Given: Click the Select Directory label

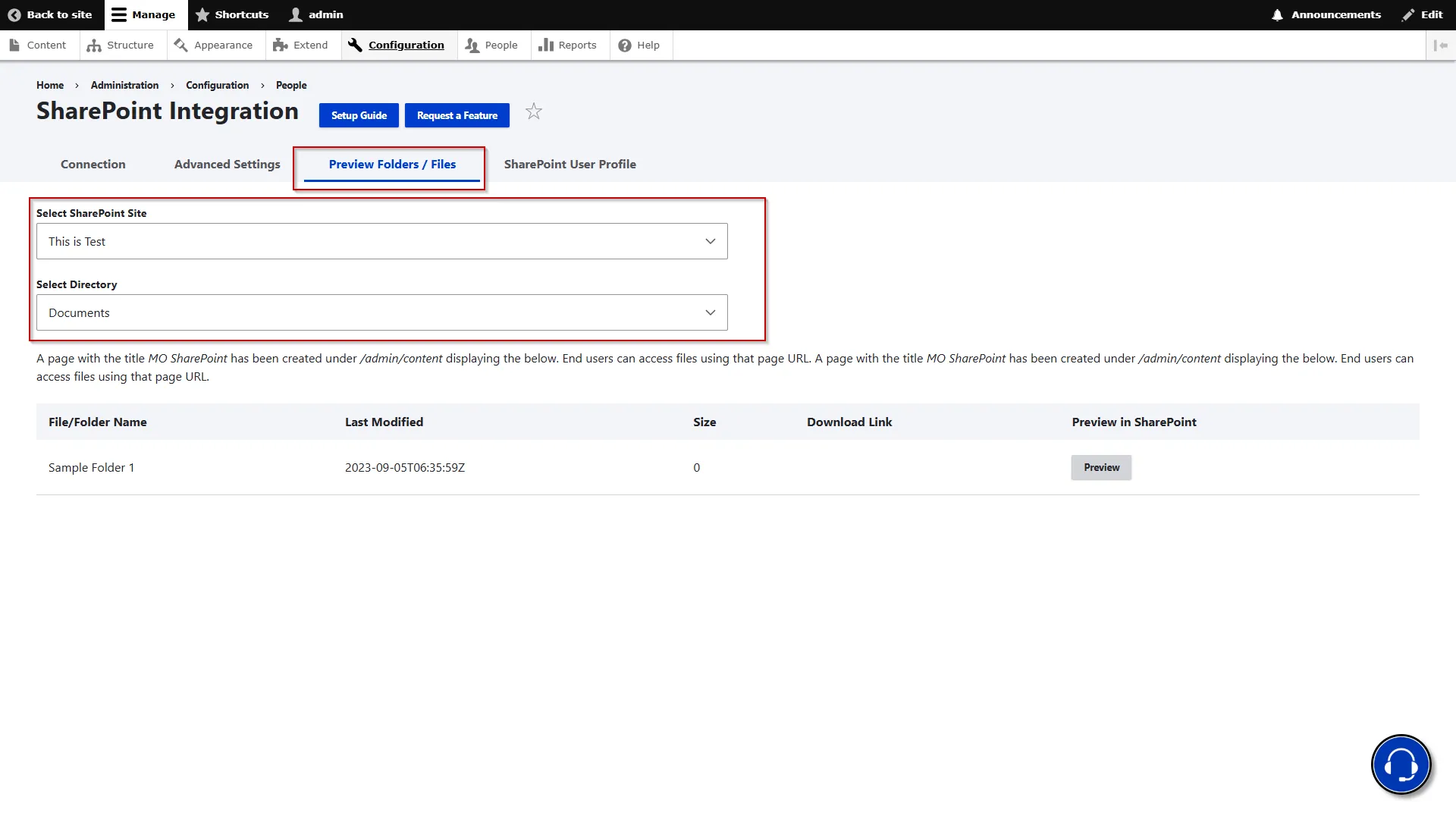Looking at the screenshot, I should (77, 284).
